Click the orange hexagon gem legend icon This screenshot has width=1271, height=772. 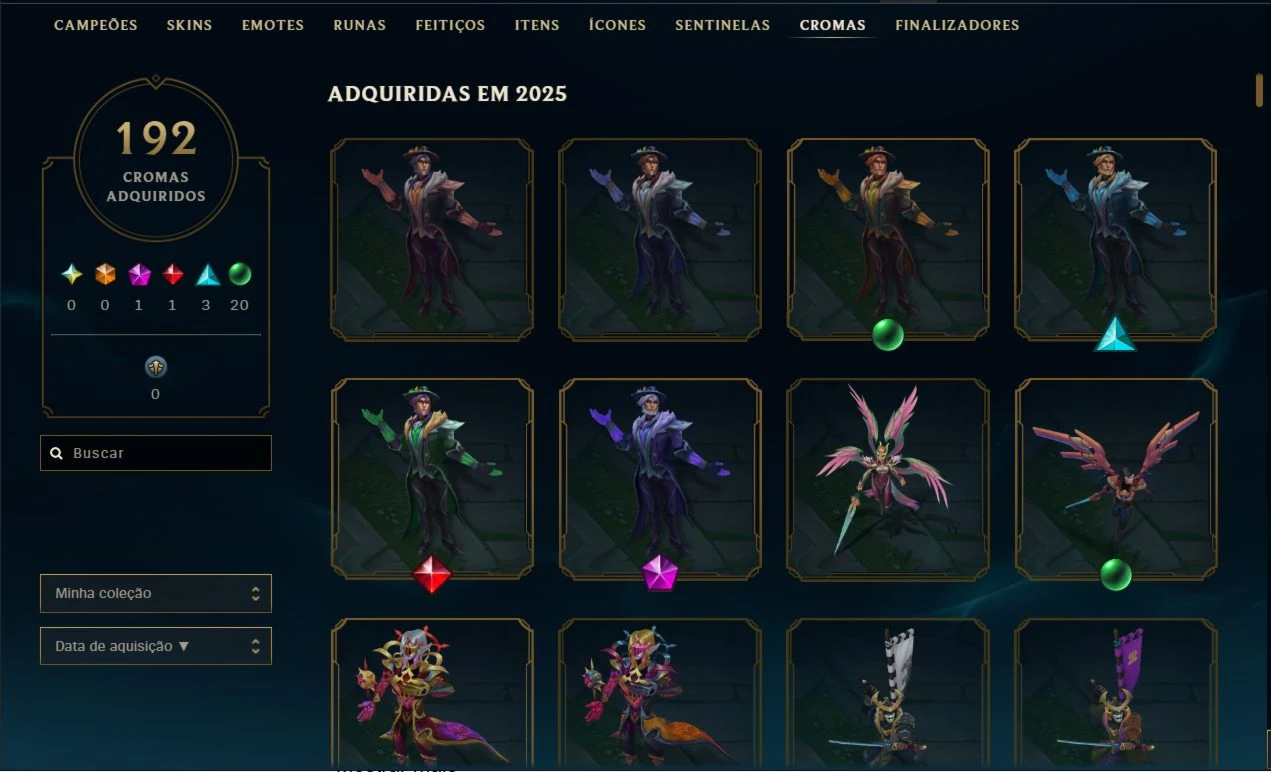point(105,275)
